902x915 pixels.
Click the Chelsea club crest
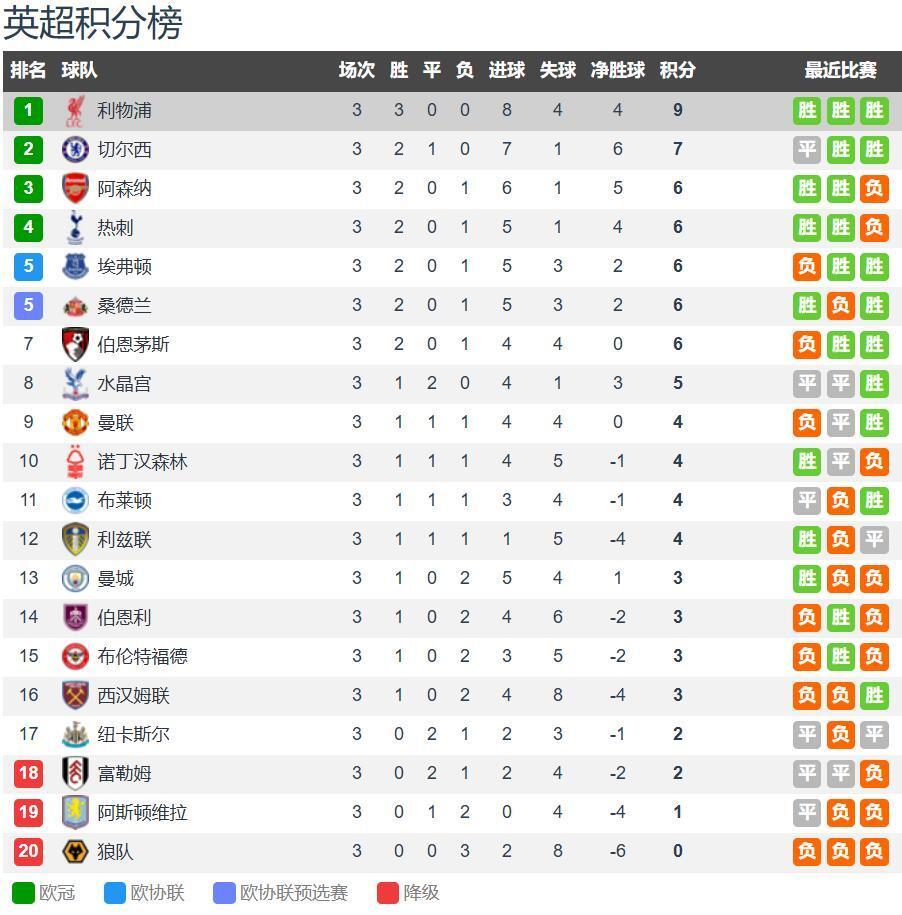click(75, 149)
